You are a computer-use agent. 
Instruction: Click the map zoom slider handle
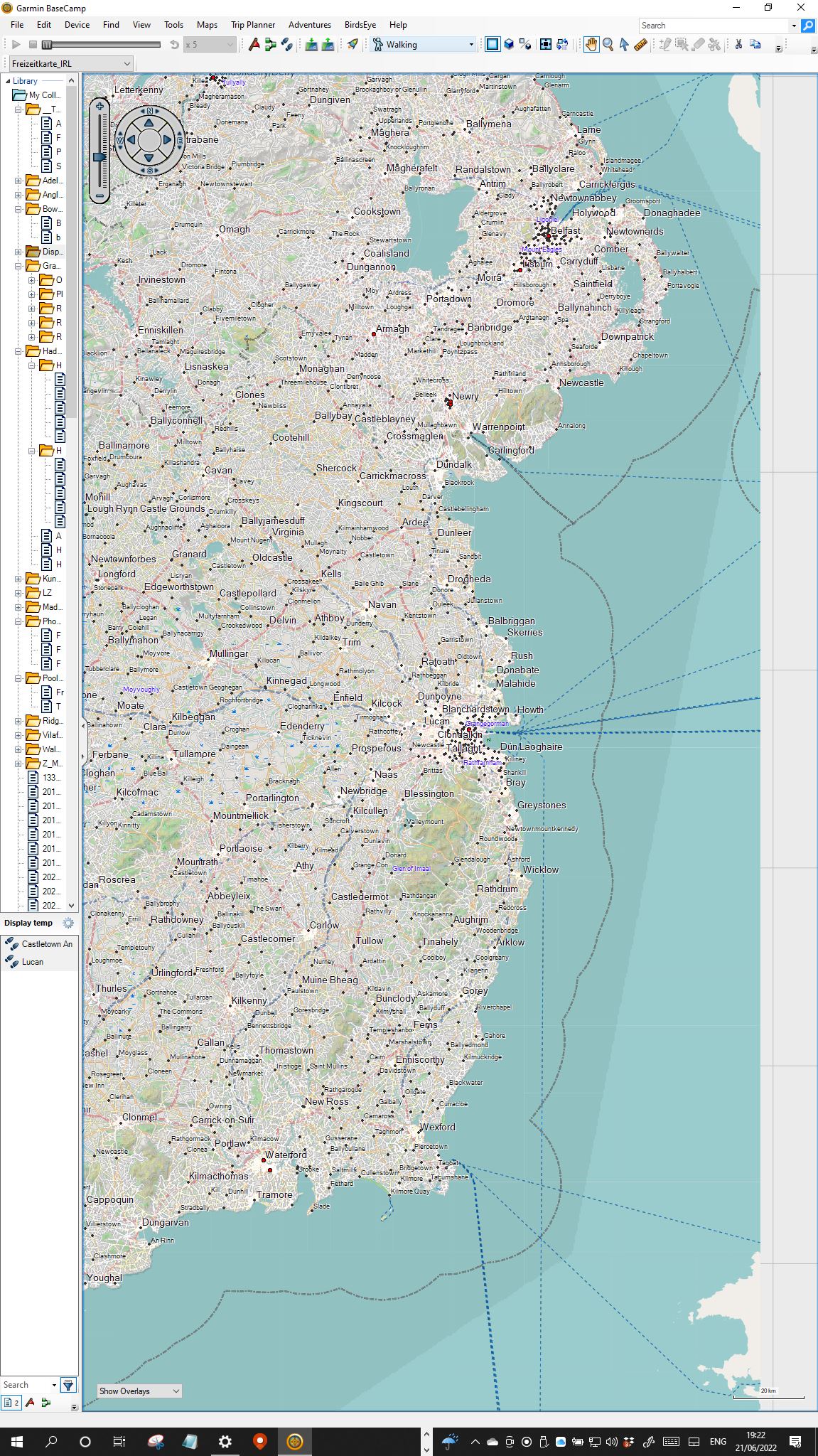tap(99, 156)
